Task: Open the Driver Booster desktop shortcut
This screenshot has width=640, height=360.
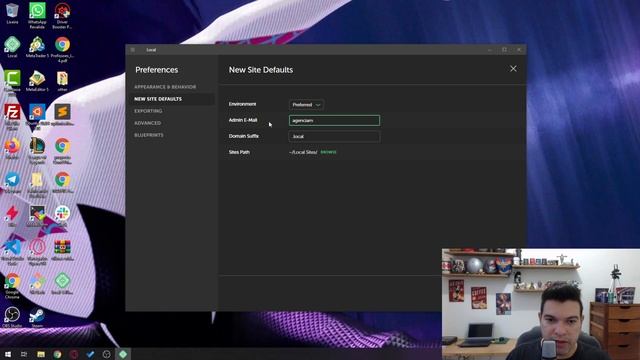Action: [x=62, y=15]
